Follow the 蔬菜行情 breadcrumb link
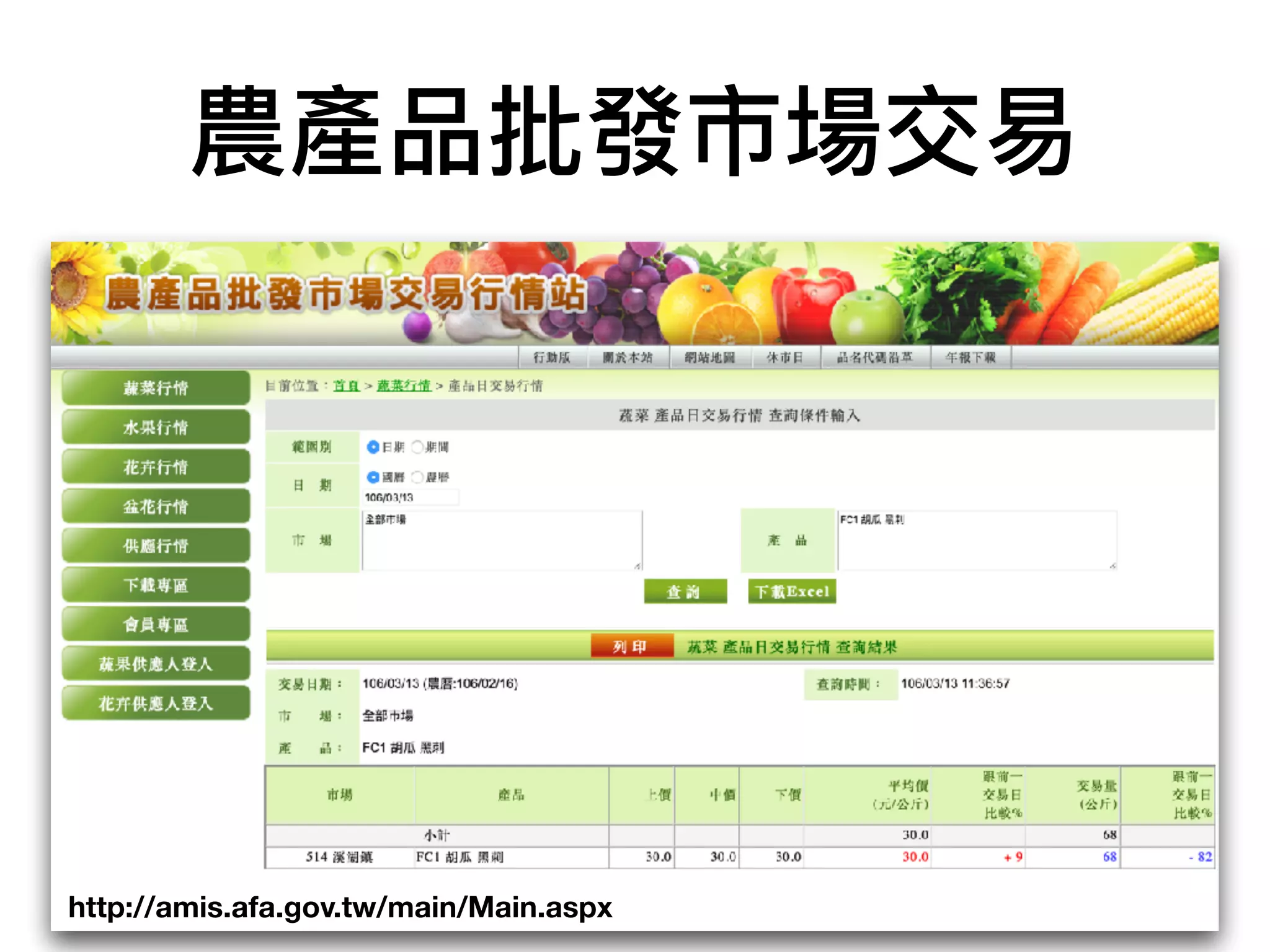 (x=404, y=386)
